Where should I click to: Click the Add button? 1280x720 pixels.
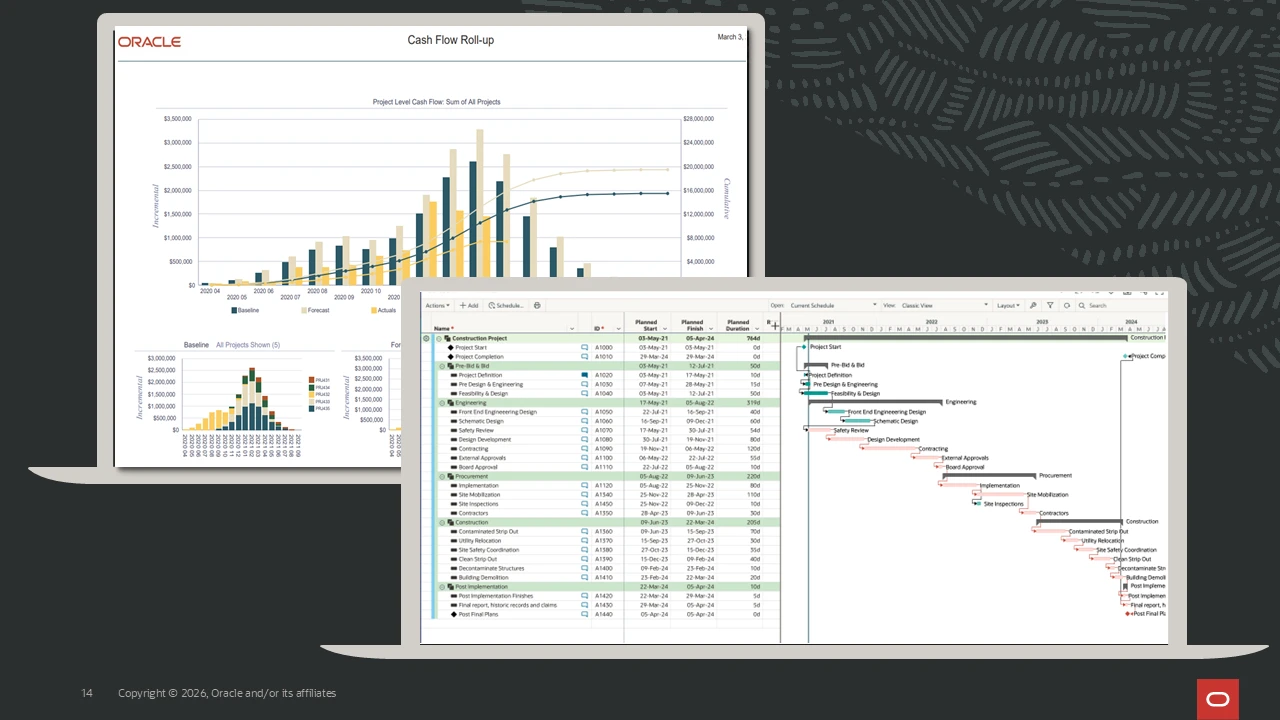[469, 305]
